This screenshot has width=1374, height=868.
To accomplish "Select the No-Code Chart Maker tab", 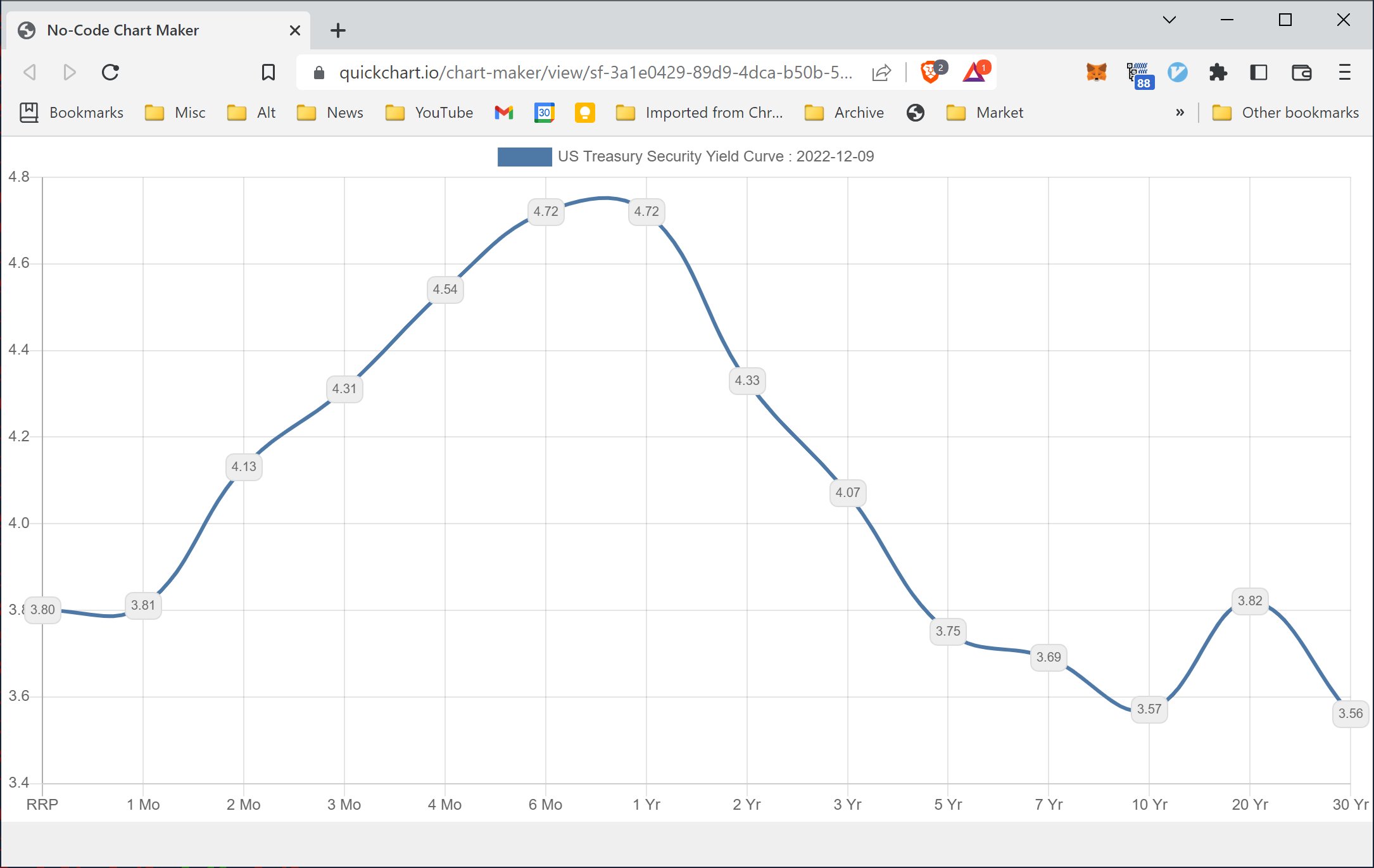I will (x=123, y=30).
